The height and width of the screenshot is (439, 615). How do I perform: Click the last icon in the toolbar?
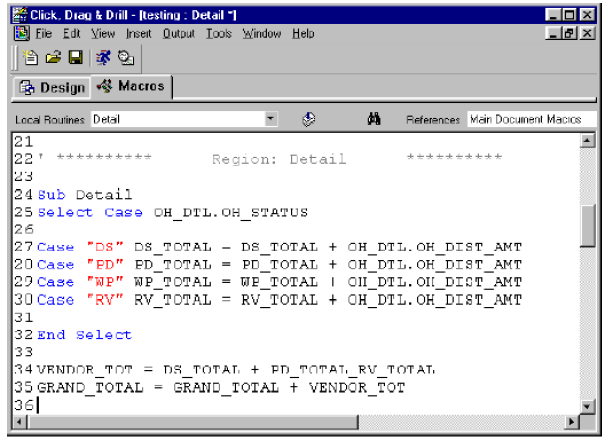pos(126,58)
